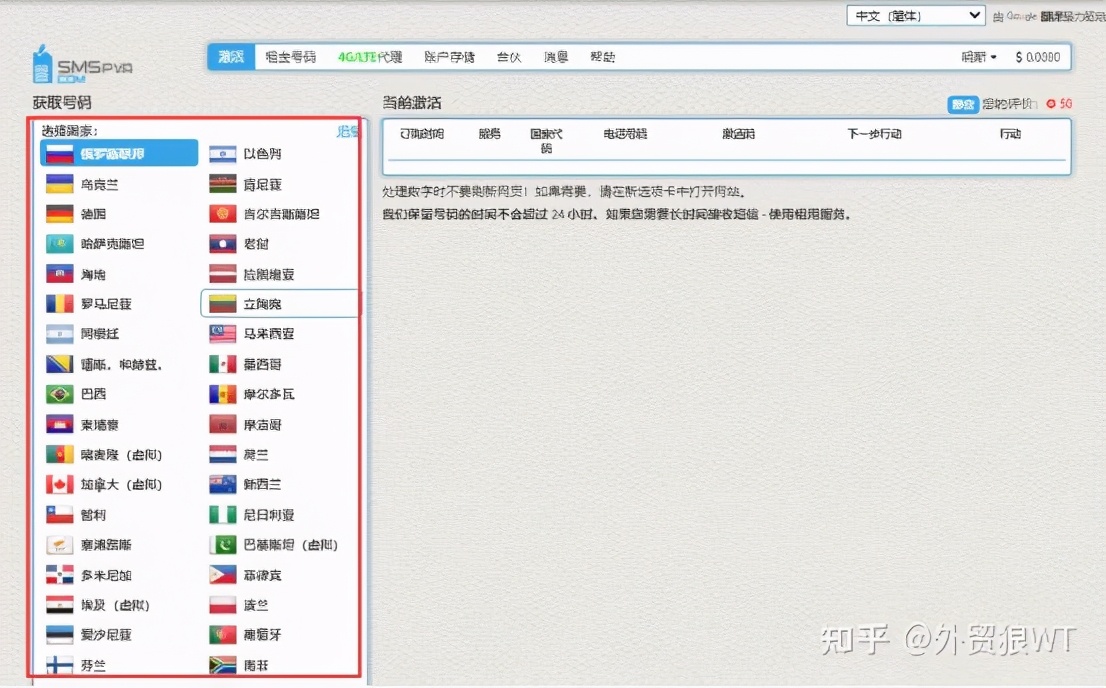Select the Nigeria (尼日利亚) flag icon
The width and height of the screenshot is (1106, 688).
[223, 514]
